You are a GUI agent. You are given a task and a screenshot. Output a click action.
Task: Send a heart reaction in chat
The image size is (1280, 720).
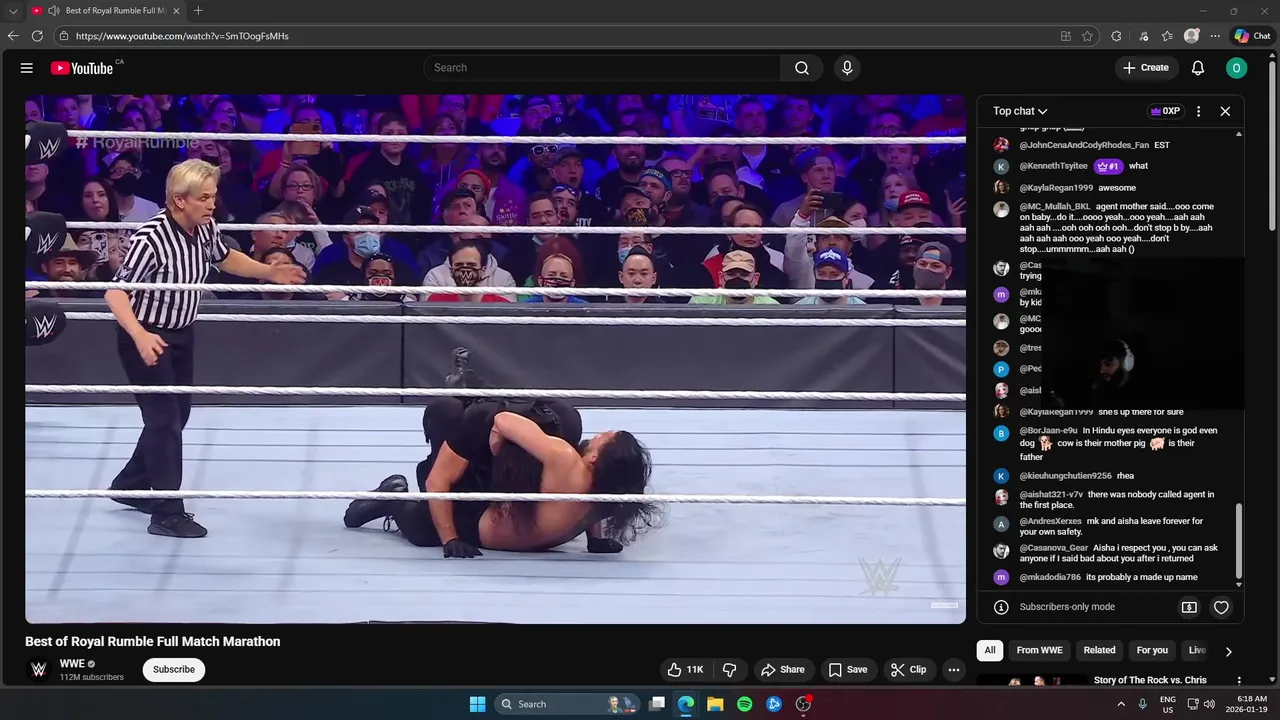tap(1221, 607)
